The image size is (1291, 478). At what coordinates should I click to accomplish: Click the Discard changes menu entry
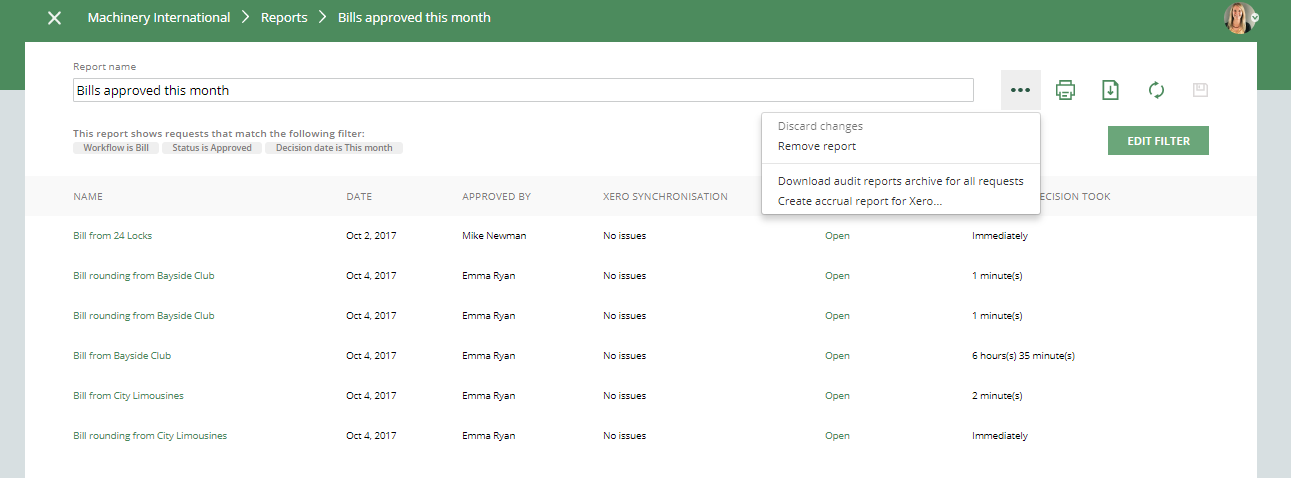(x=820, y=126)
